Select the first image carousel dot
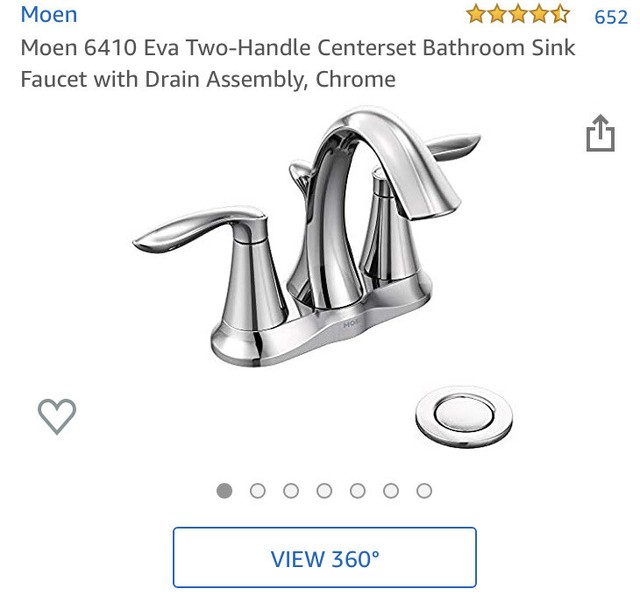The height and width of the screenshot is (596, 640). 224,491
